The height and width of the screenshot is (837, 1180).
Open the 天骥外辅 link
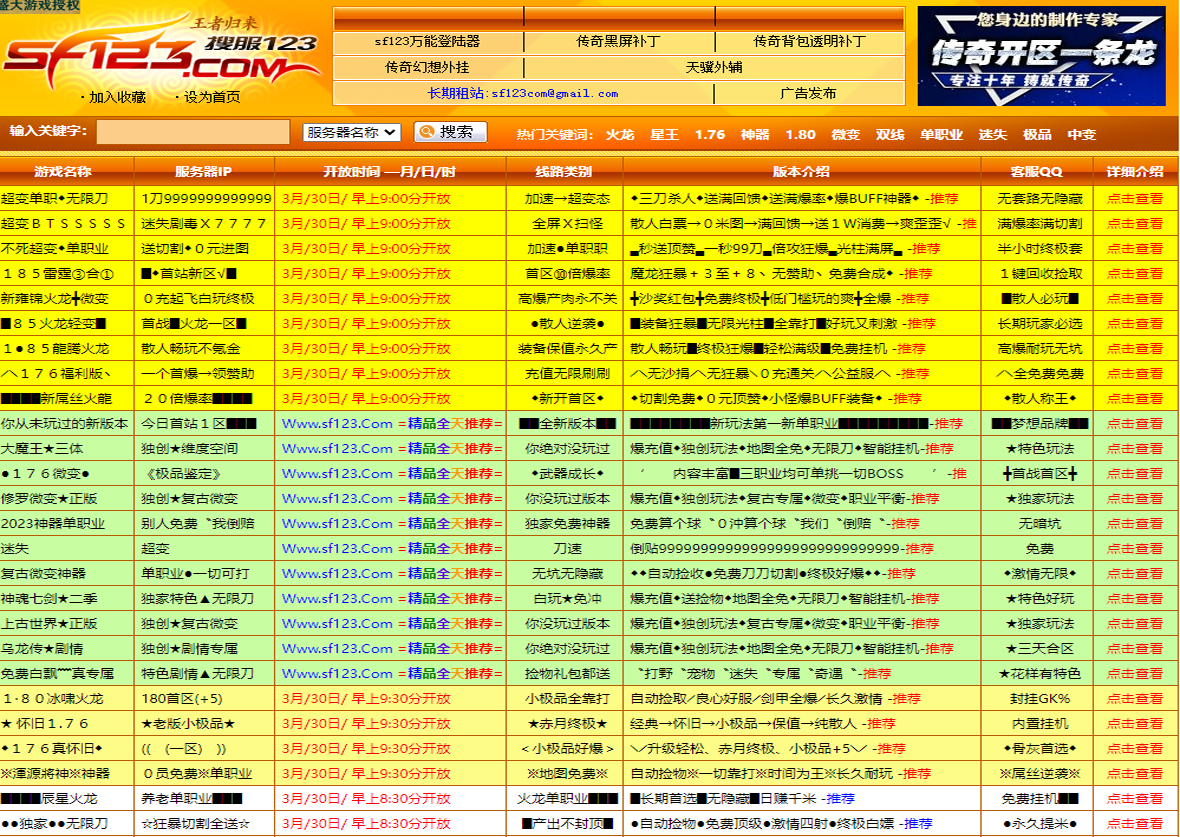tap(713, 68)
